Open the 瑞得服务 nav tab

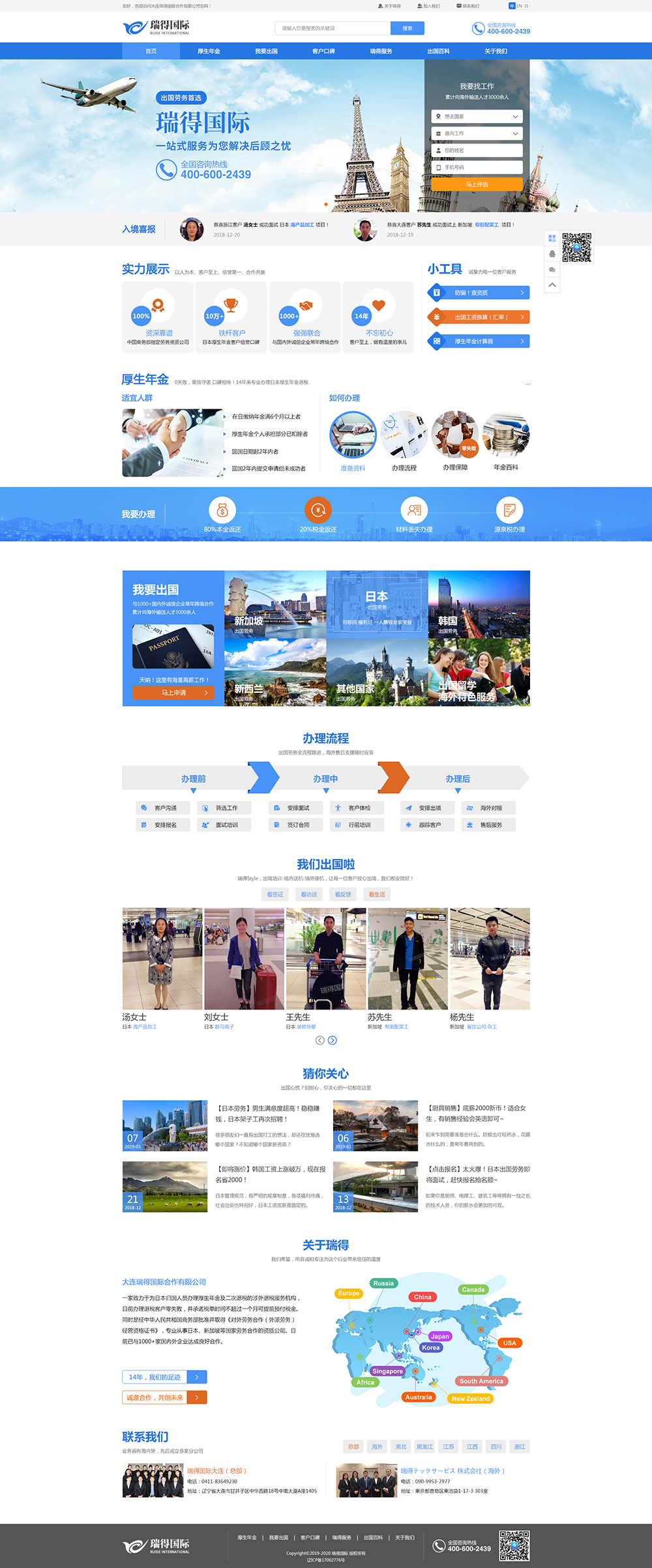pos(381,51)
